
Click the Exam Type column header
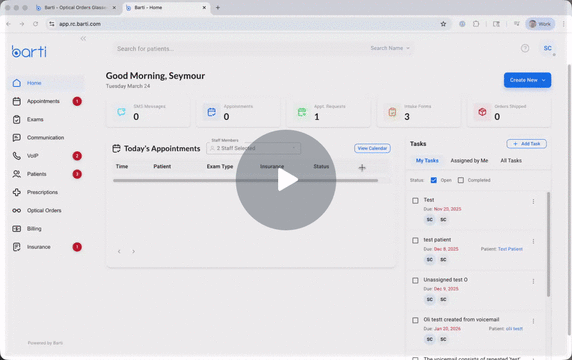pyautogui.click(x=220, y=166)
